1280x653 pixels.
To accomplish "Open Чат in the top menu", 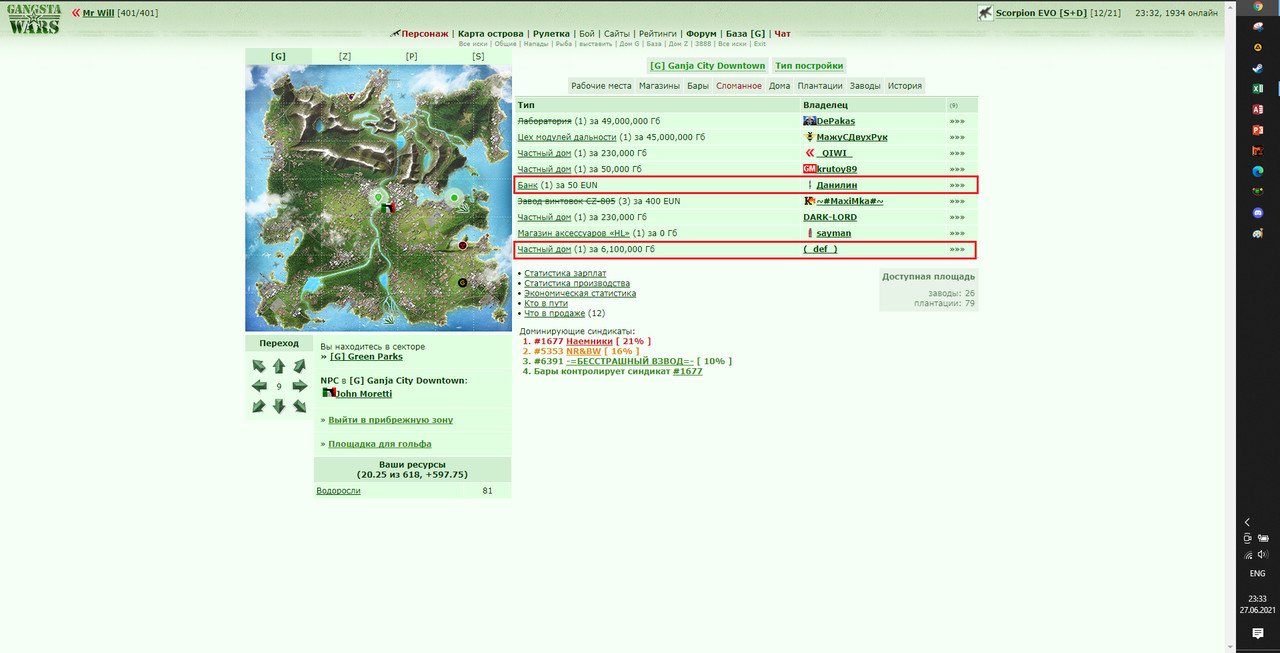I will pos(782,34).
